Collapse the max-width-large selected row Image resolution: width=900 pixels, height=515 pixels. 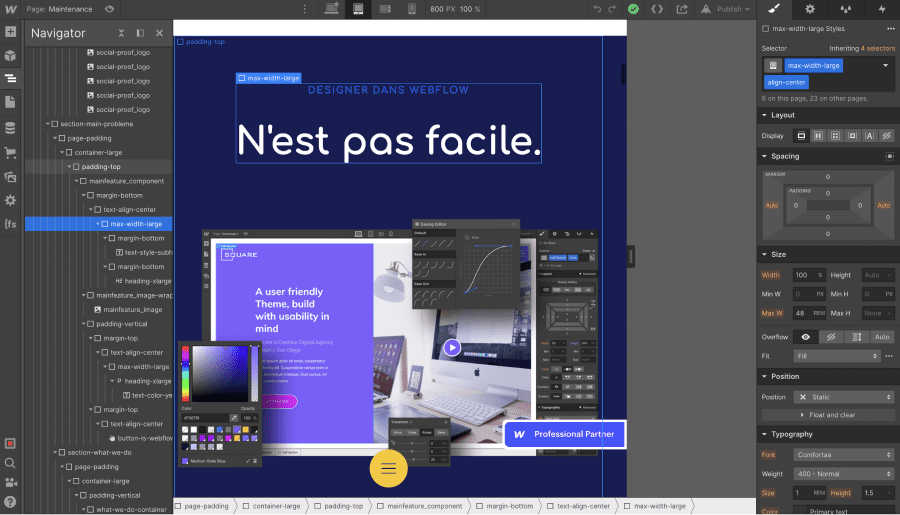[98, 224]
